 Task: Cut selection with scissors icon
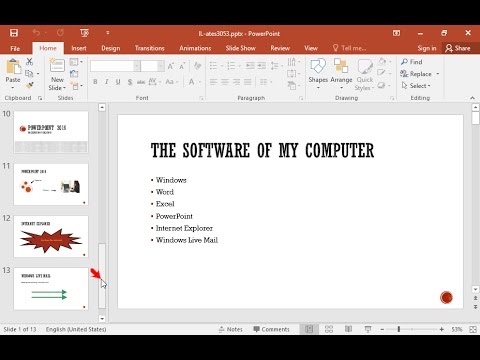coord(29,61)
